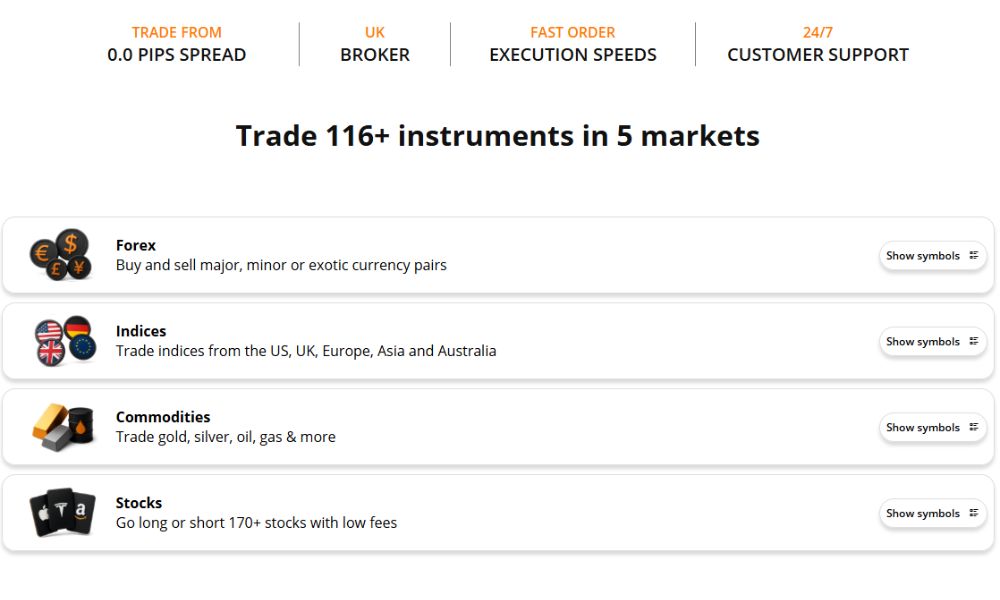Viewport: 1000px width, 600px height.
Task: Click the Indices country flags icon
Action: (x=64, y=341)
